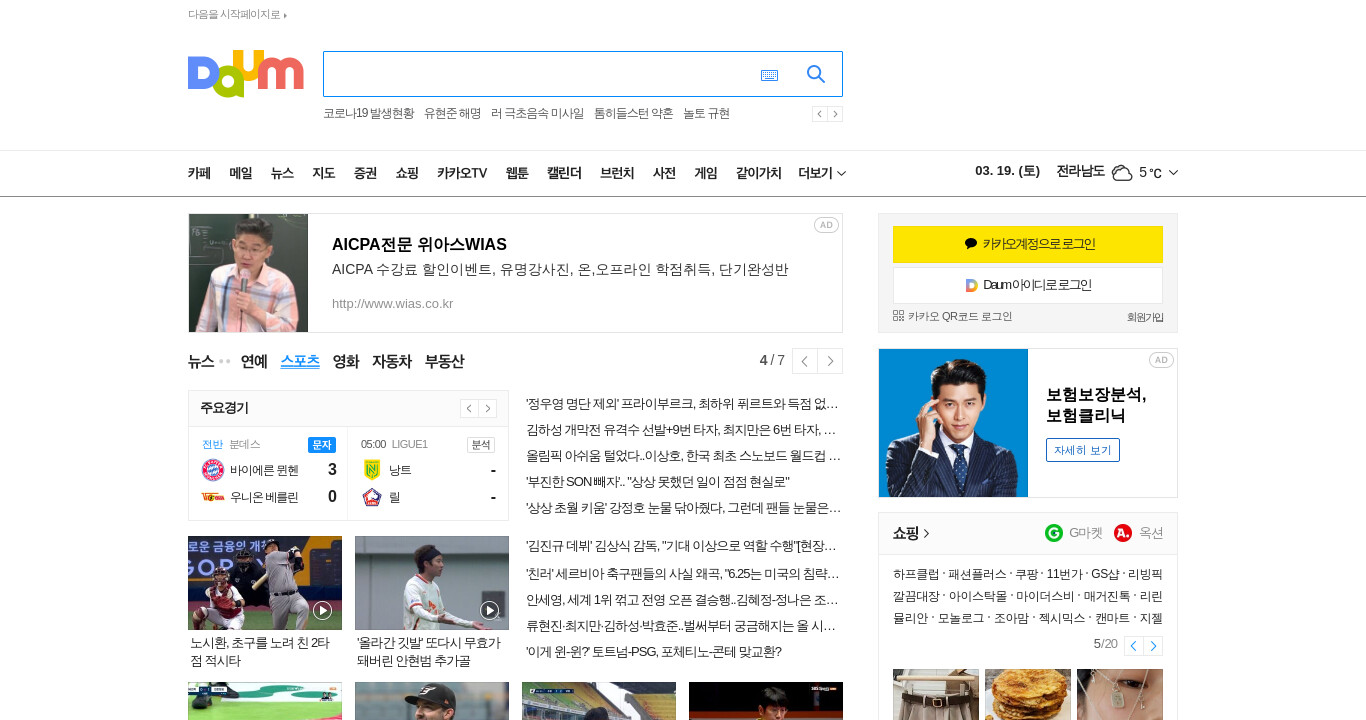Viewport: 1366px width, 720px height.
Task: Switch to the 스포츠 tab
Action: 300,361
